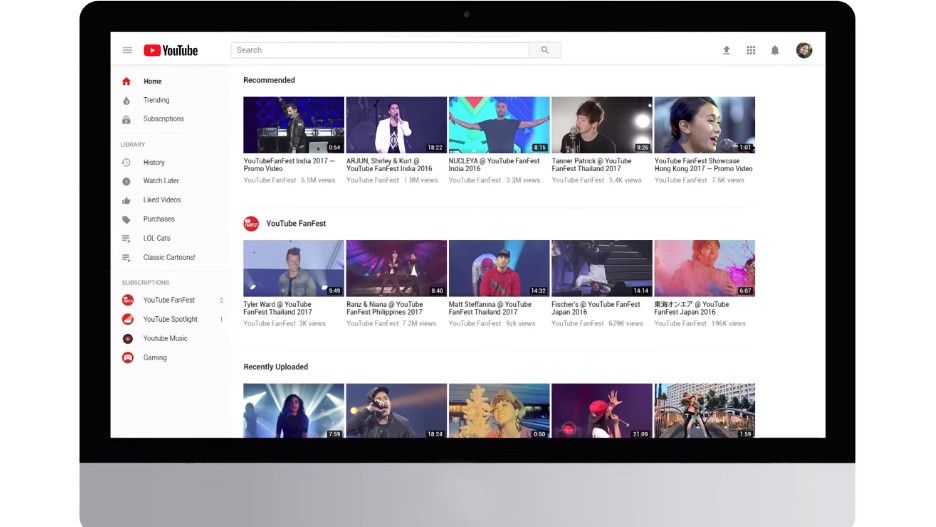
Task: Click title 'Ranz & Niana @ YouTube FanFest Philippines 2017'
Action: point(384,308)
